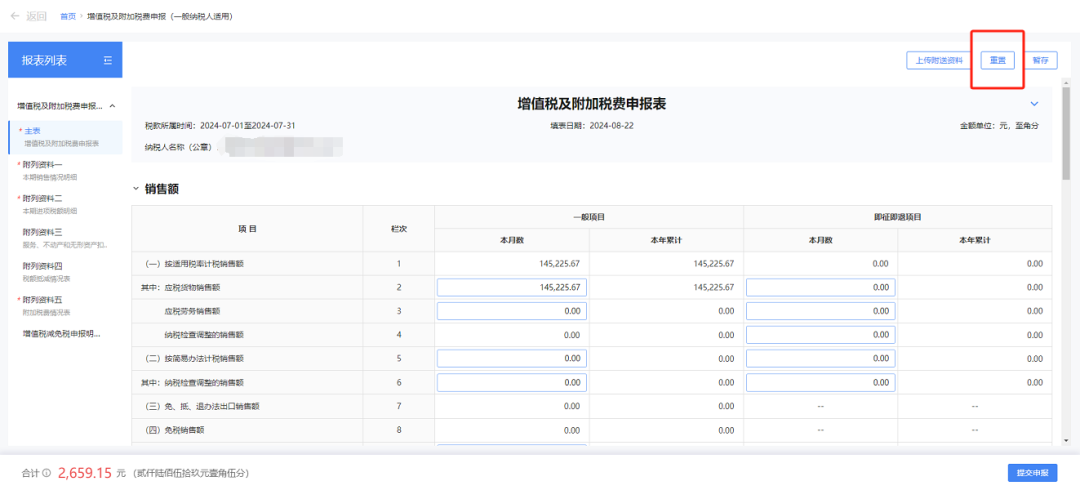Collapse the 销售额 section

(x=136, y=188)
